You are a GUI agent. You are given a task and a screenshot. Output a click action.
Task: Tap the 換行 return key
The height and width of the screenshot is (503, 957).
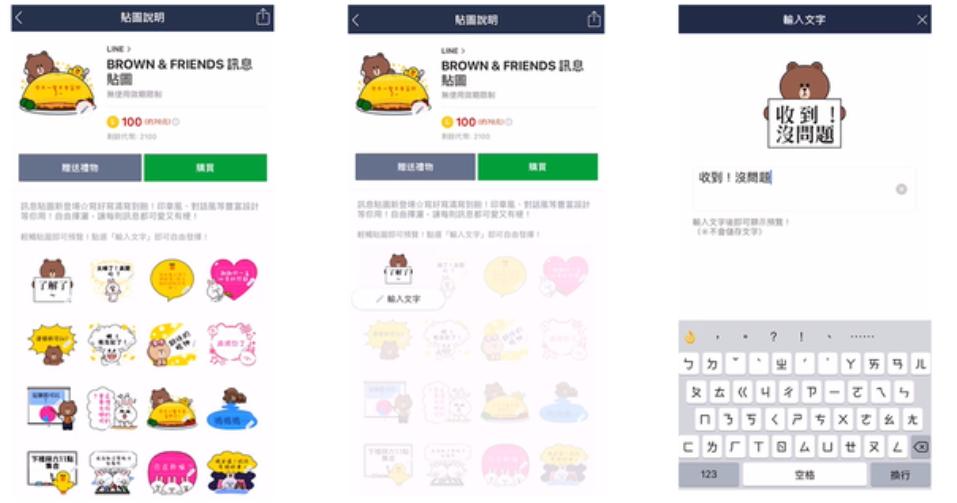(x=900, y=474)
